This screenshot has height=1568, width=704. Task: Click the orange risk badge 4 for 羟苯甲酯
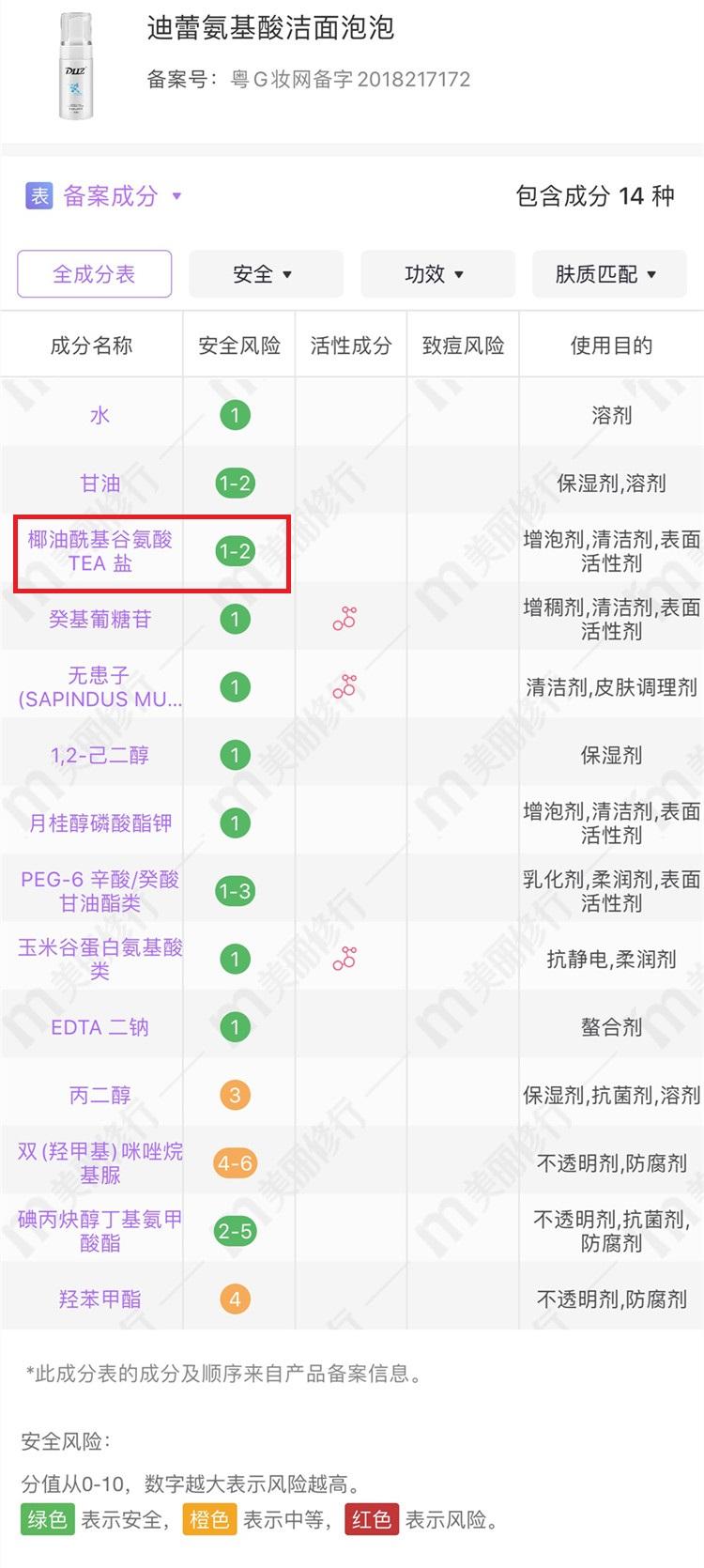pos(235,1299)
